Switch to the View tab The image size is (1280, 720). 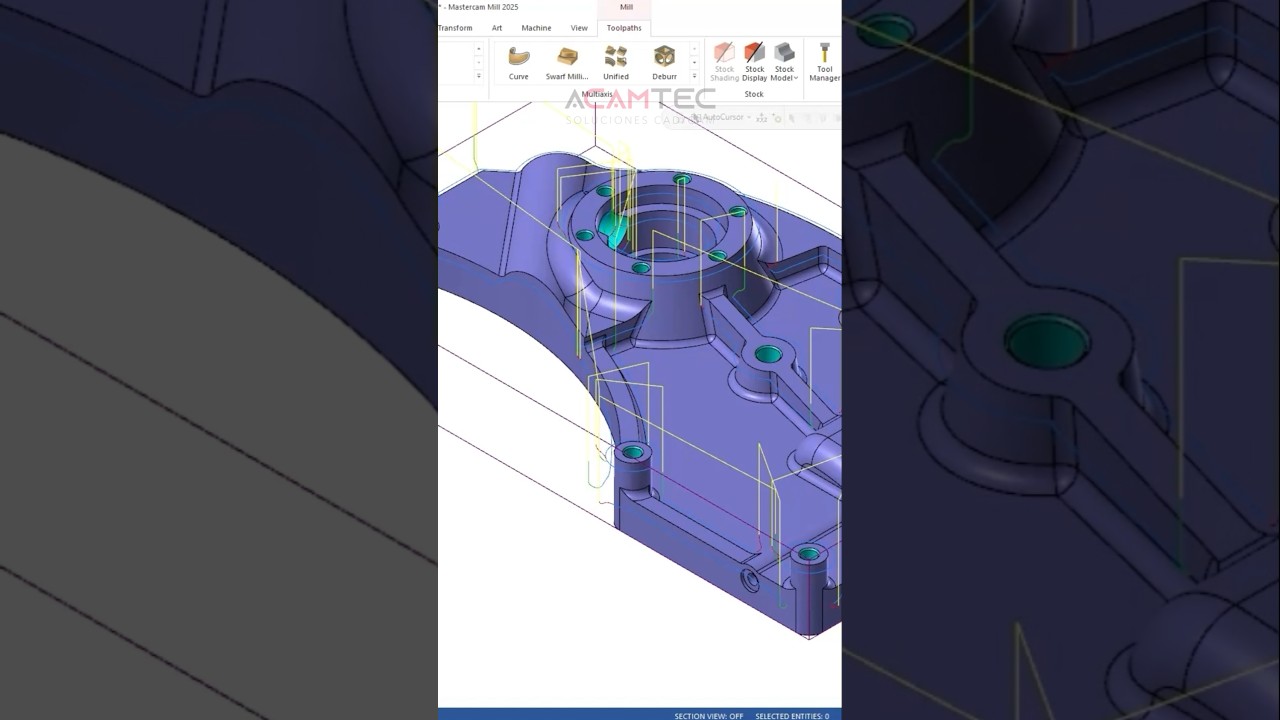click(579, 28)
